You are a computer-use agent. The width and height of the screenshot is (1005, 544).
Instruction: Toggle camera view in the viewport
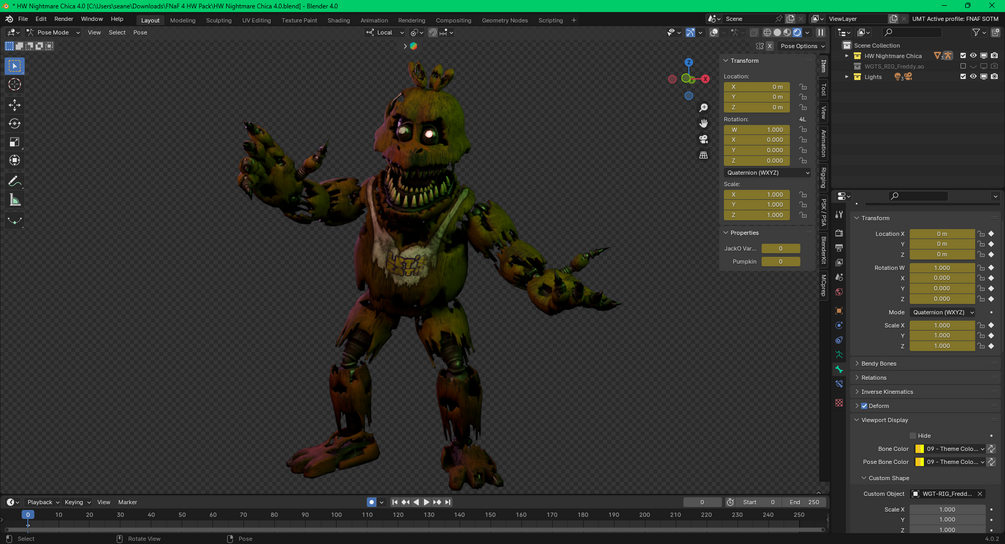(x=704, y=139)
